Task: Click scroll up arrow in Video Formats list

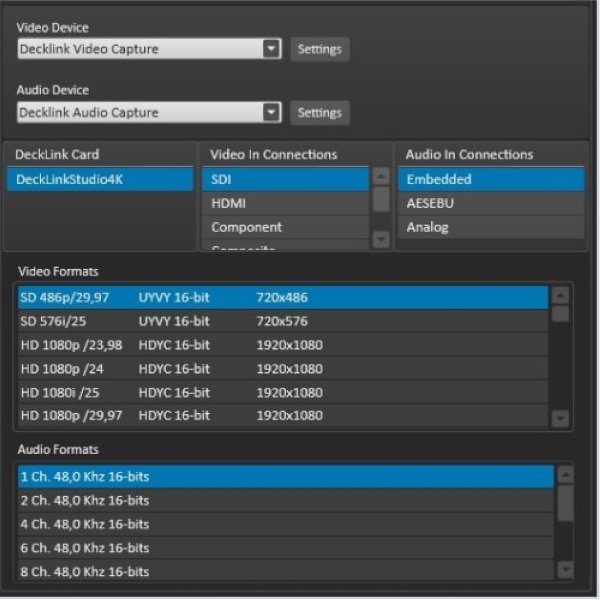Action: 561,295
